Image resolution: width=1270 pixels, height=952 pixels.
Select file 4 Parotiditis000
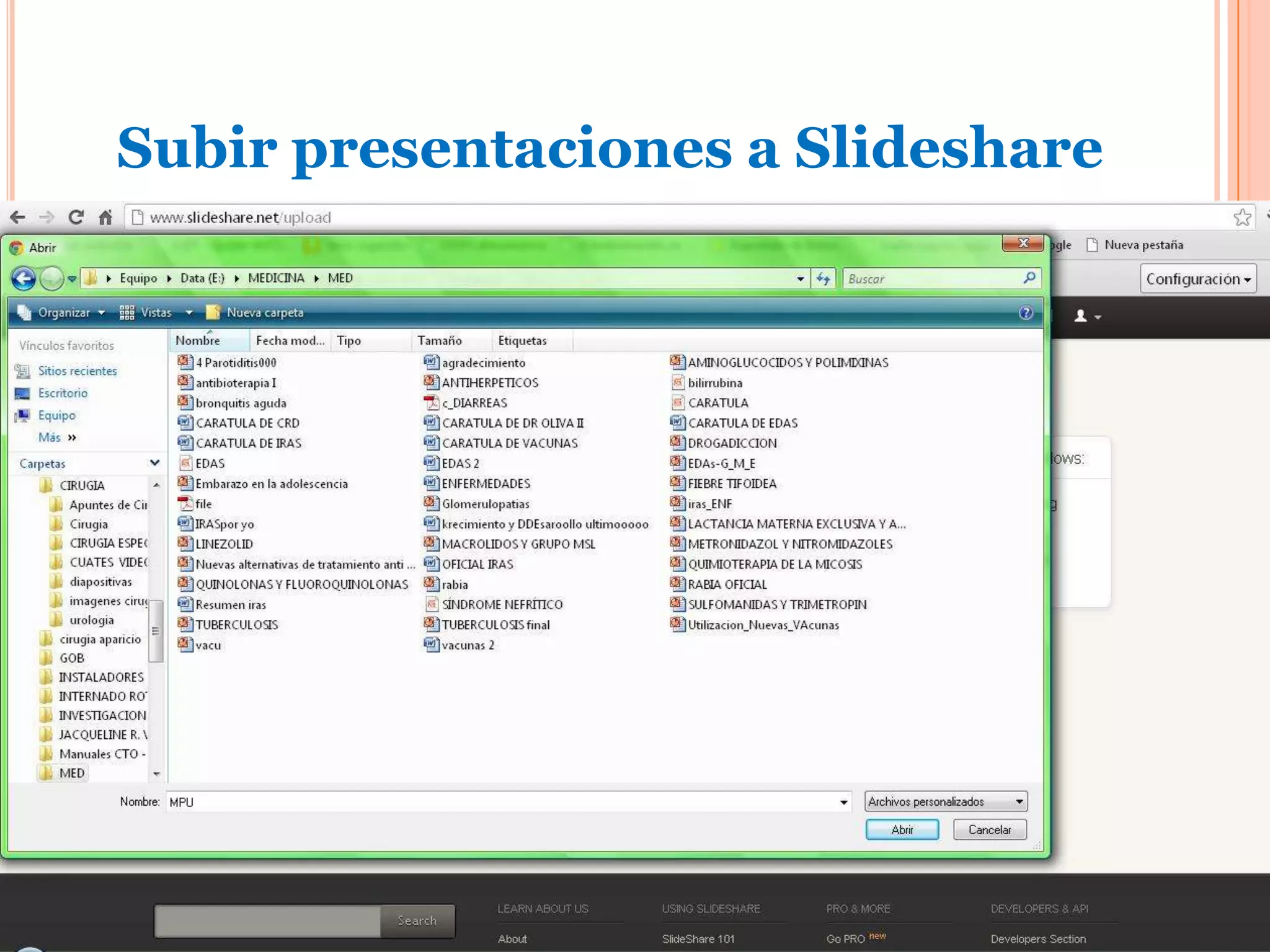236,363
